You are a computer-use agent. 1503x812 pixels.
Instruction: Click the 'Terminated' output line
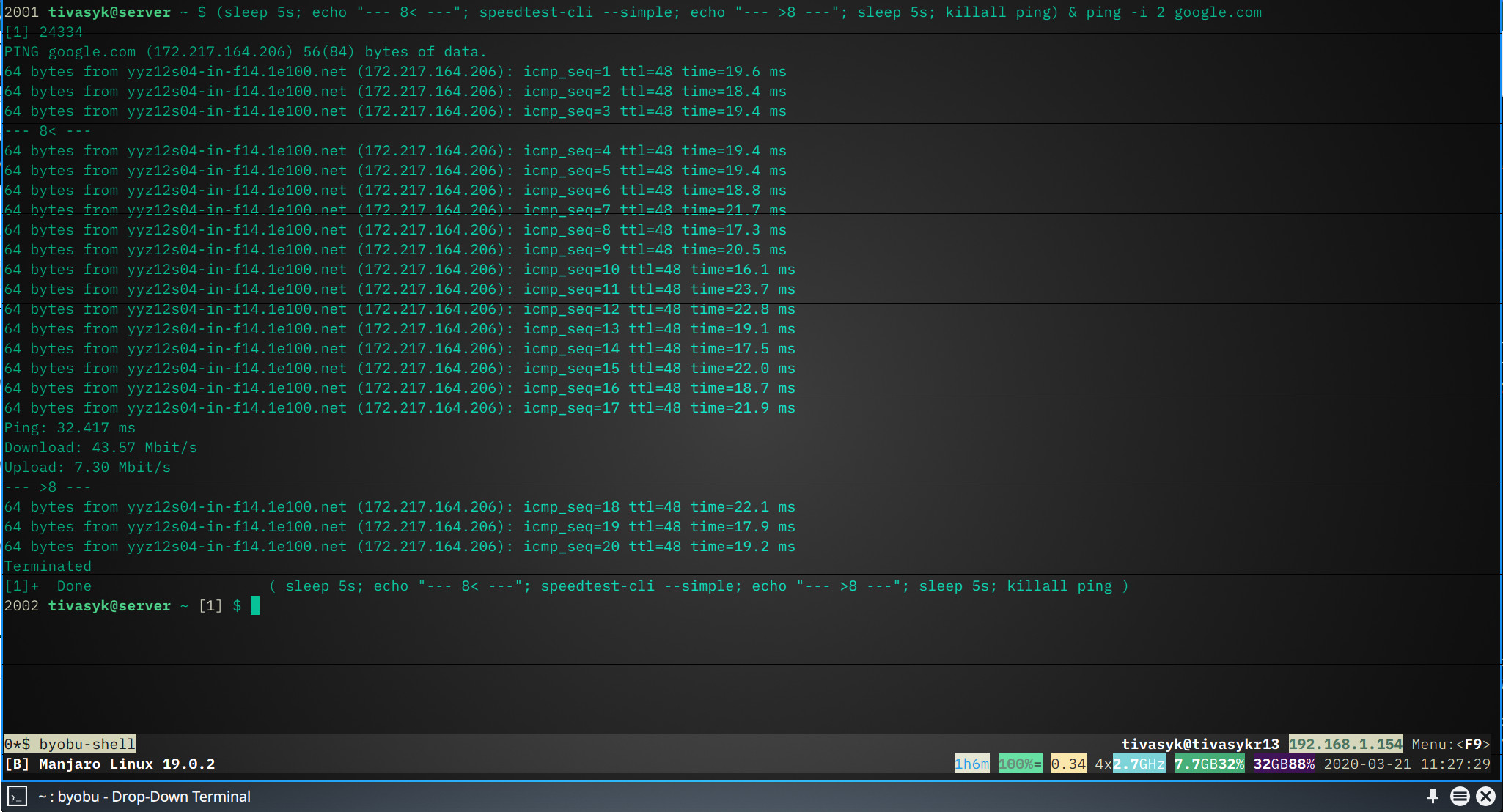[x=48, y=566]
